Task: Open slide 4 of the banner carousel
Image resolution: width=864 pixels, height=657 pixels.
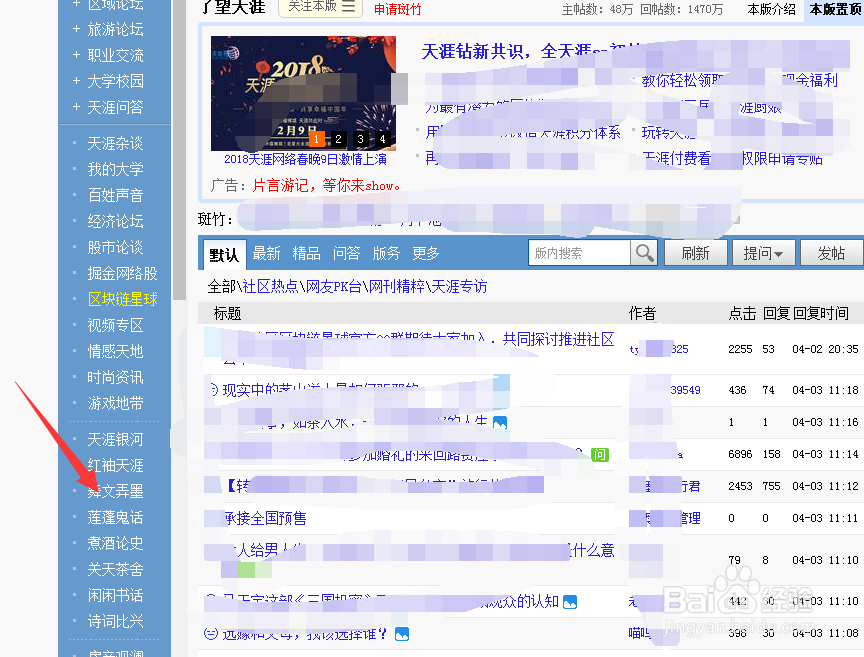Action: coord(382,139)
